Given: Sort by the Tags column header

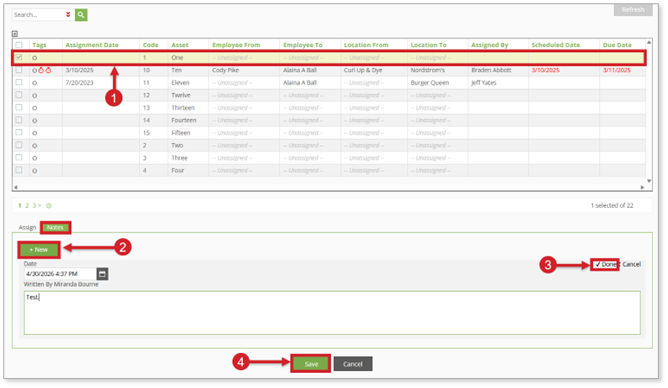Looking at the screenshot, I should (x=39, y=45).
